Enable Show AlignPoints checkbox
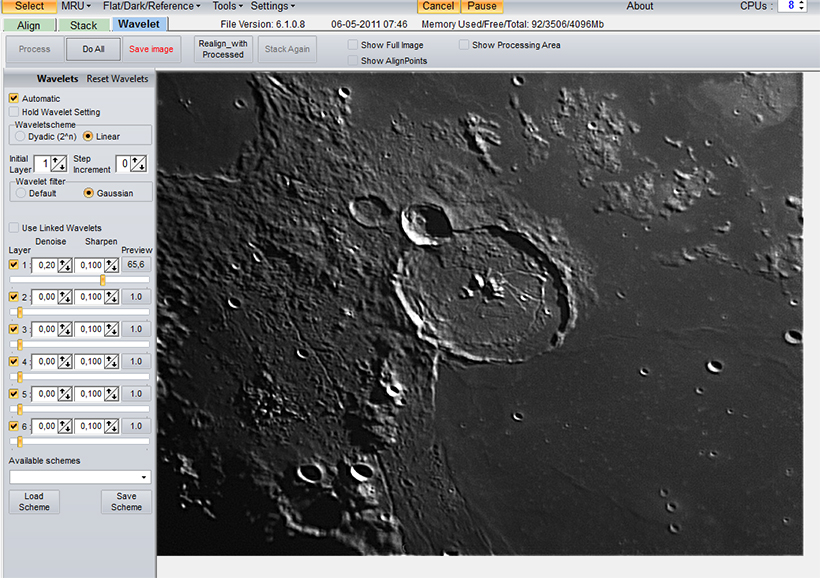The height and width of the screenshot is (578, 820). click(x=354, y=61)
